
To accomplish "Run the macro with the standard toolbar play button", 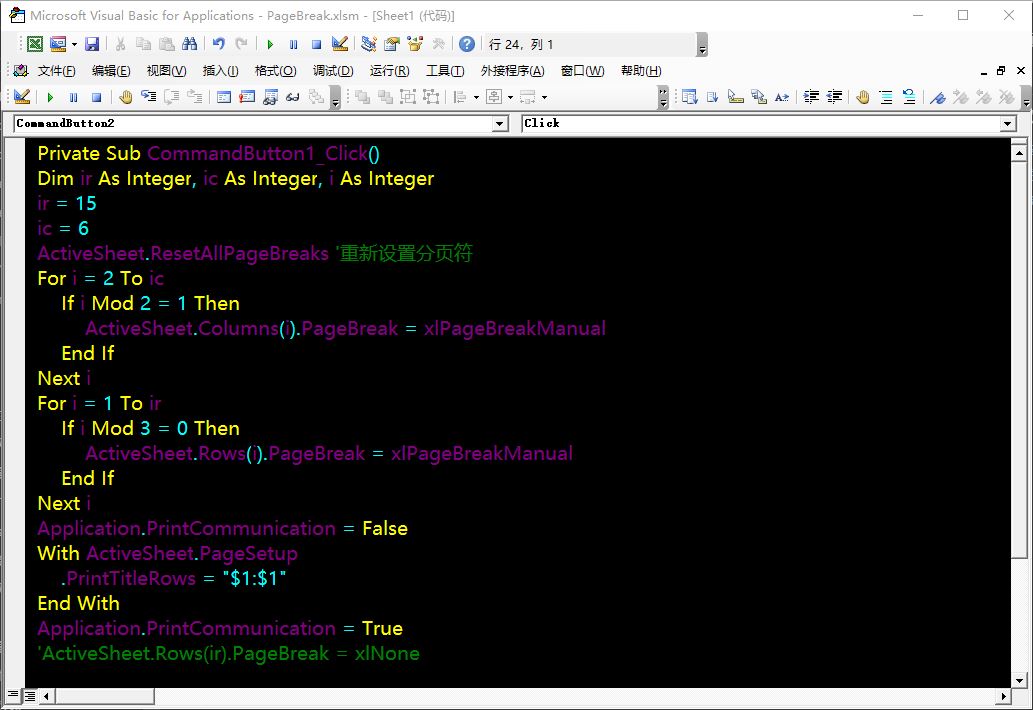I will 270,44.
